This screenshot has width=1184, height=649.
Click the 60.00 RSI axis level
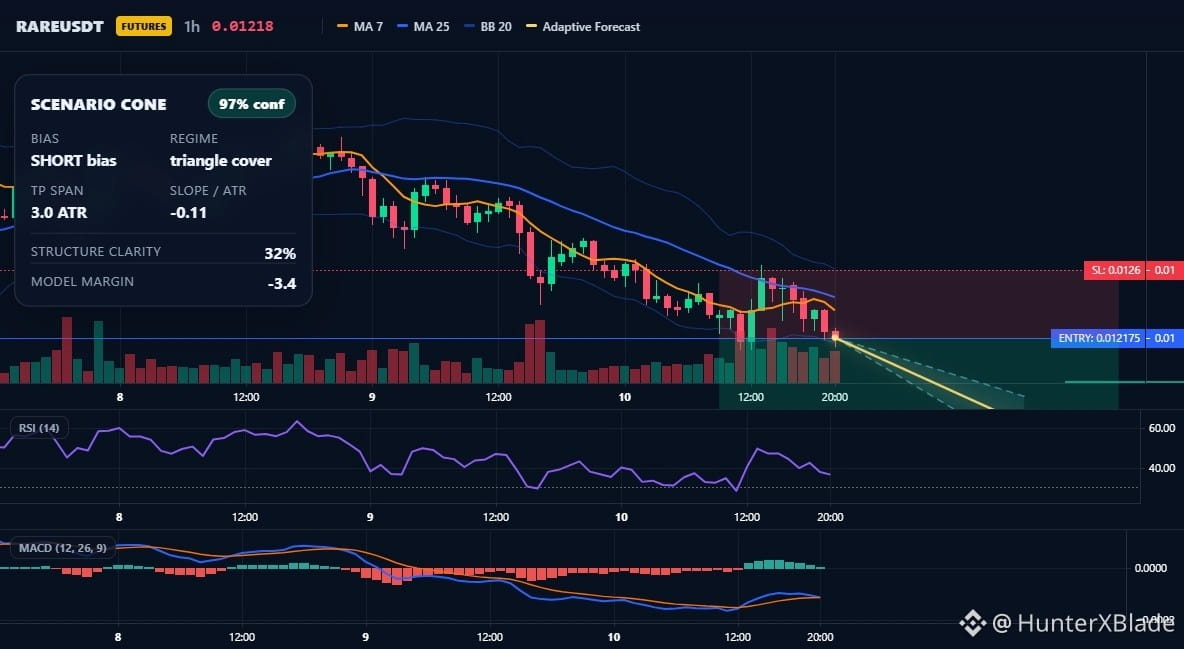coord(1161,428)
